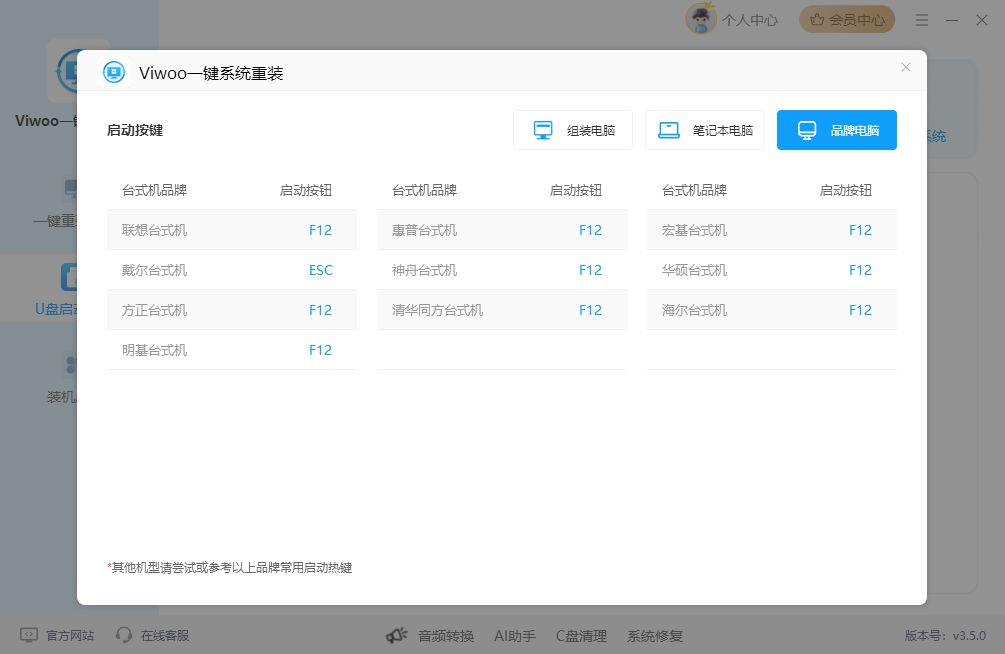Open 会员中心 button

click(x=847, y=20)
